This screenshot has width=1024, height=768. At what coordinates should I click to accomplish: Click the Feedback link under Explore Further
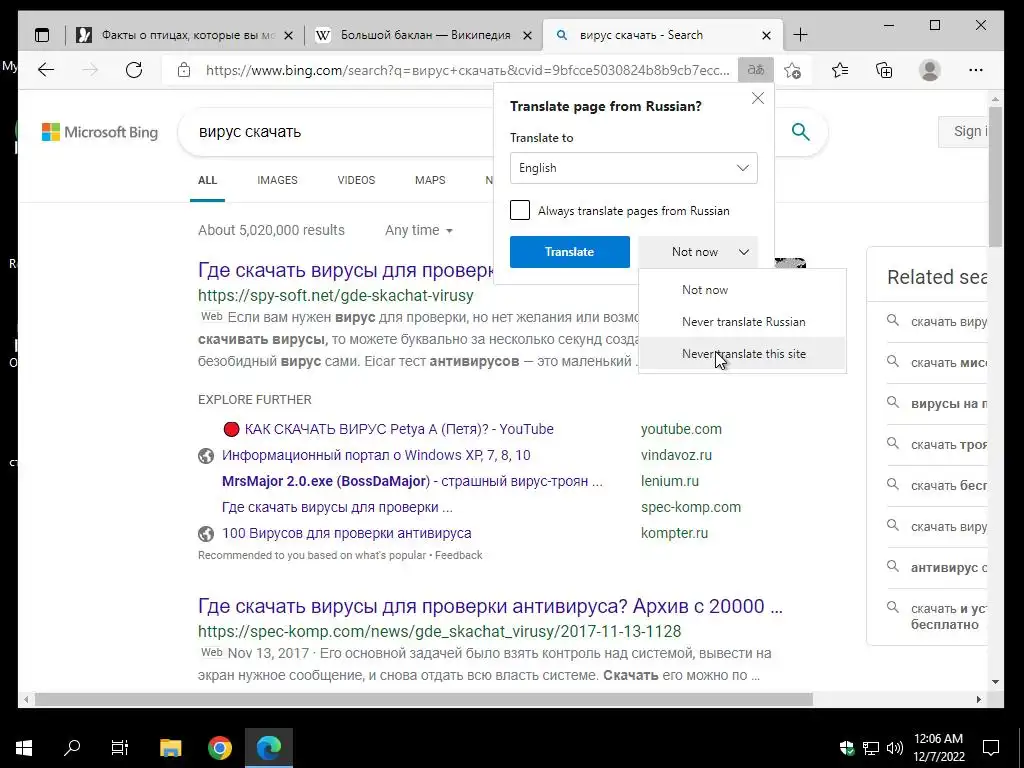pyautogui.click(x=458, y=555)
